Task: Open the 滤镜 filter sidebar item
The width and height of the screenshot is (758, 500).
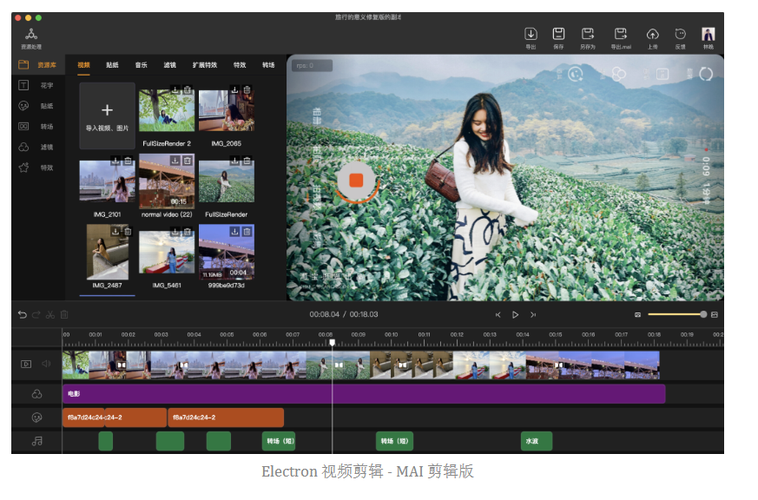Action: coord(36,147)
